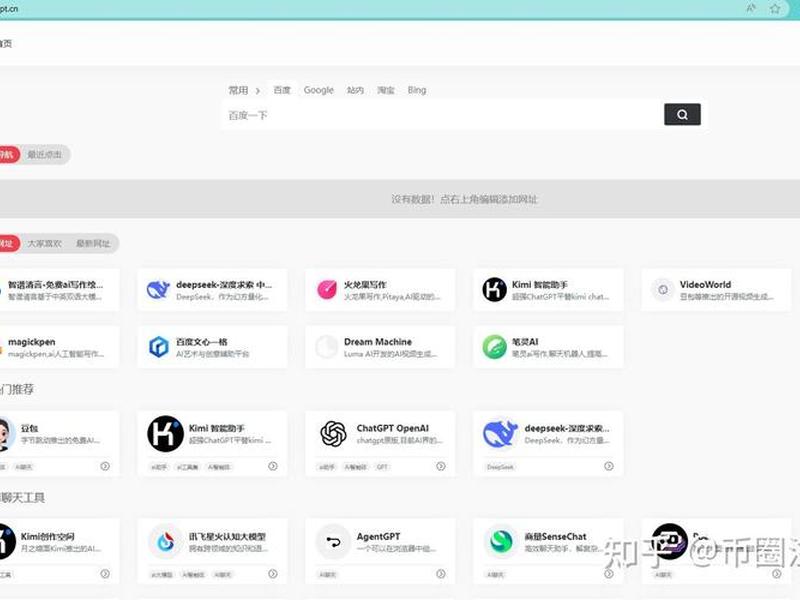Image resolution: width=800 pixels, height=600 pixels.
Task: Open the 大家喜欢 tab
Action: (44, 243)
